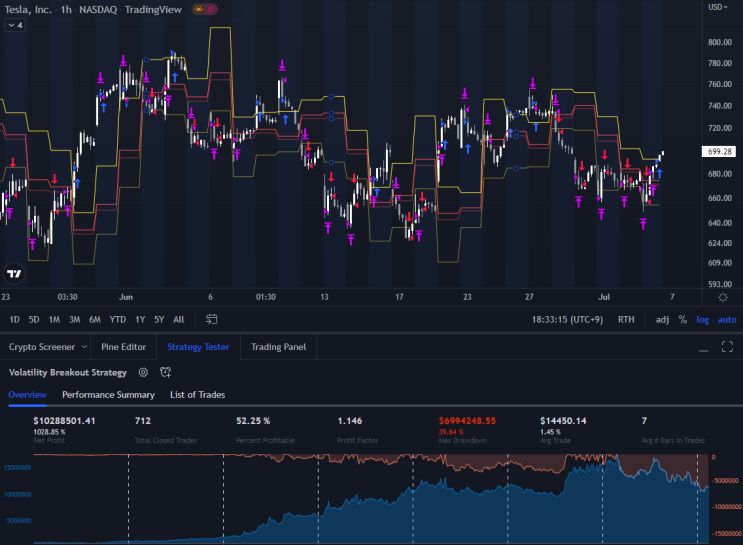Click the go-to-date calendar icon

tap(211, 319)
